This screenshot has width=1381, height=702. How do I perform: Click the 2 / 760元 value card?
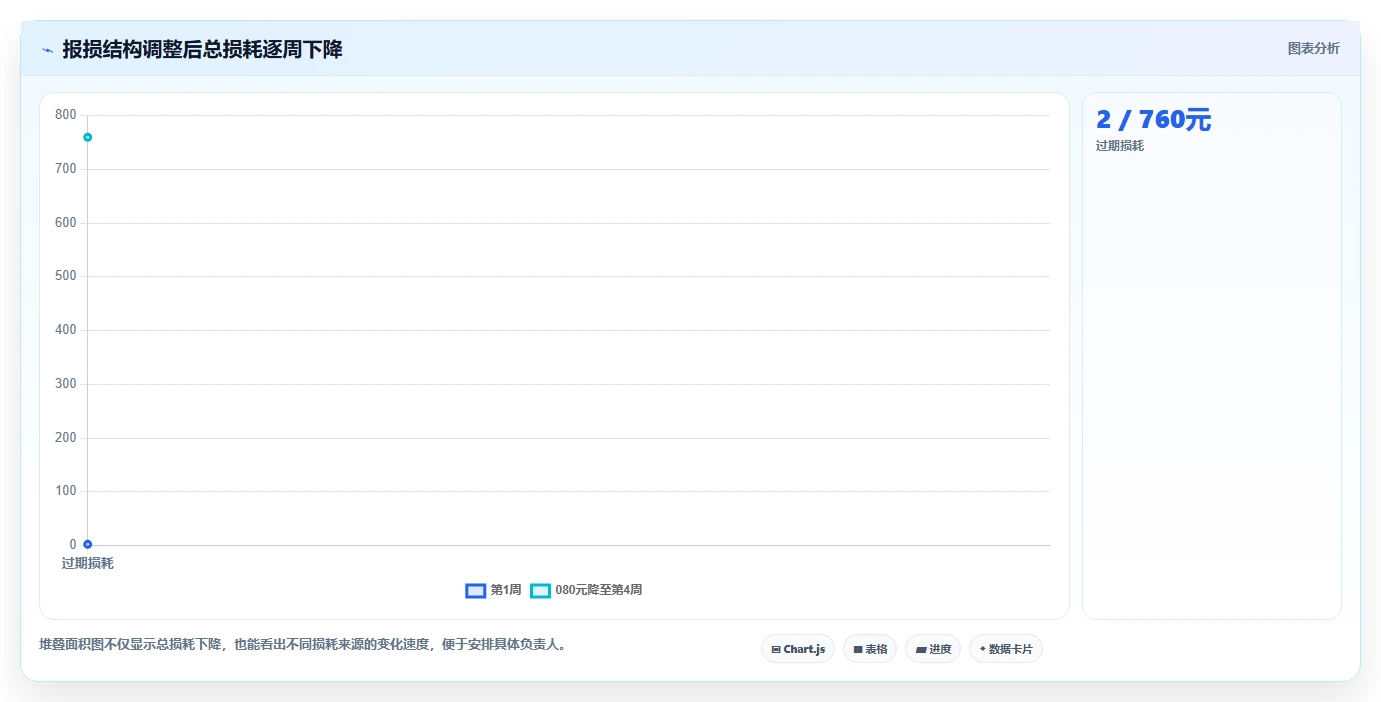(1153, 120)
